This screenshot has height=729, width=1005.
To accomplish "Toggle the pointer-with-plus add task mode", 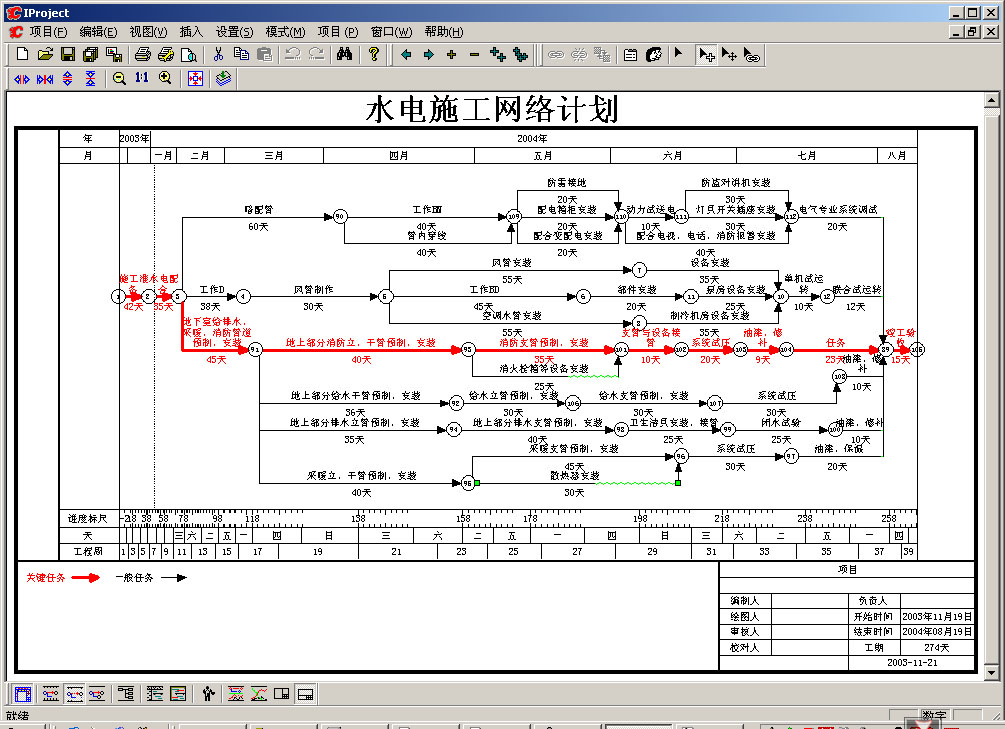I will (x=706, y=54).
